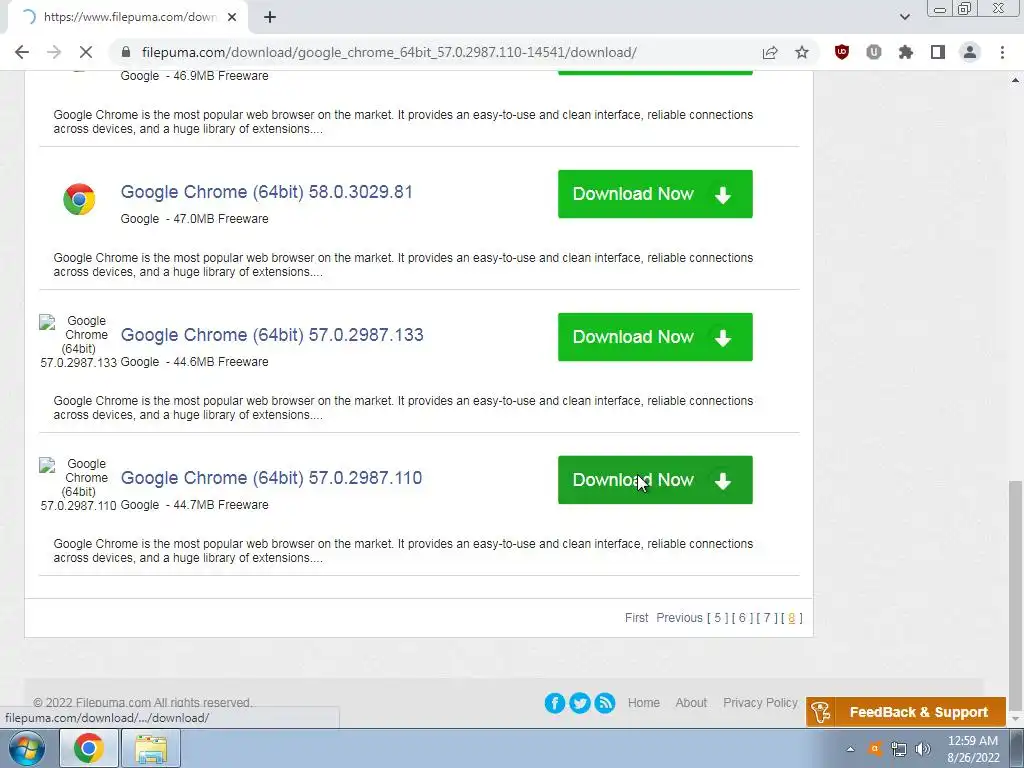
Task: Open the Windows Start button
Action: click(x=26, y=748)
